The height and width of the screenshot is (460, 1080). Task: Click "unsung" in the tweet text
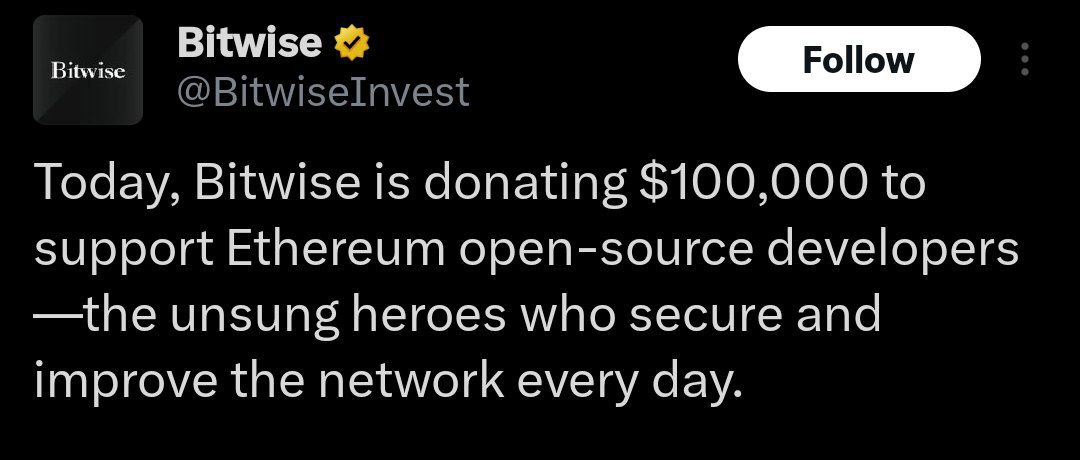[x=254, y=317]
